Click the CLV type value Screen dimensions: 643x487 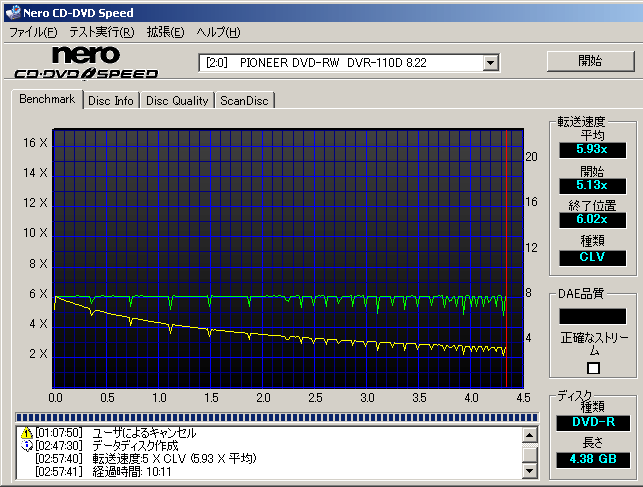tap(592, 258)
